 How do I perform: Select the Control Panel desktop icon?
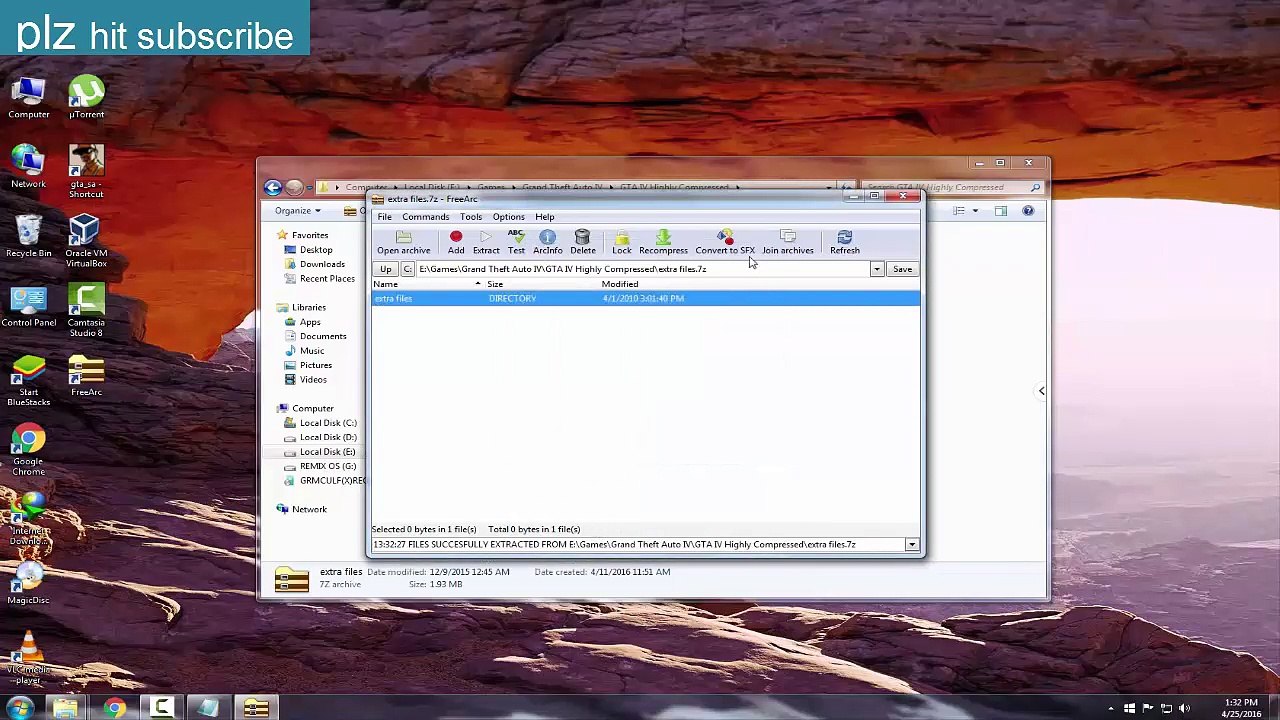click(29, 306)
